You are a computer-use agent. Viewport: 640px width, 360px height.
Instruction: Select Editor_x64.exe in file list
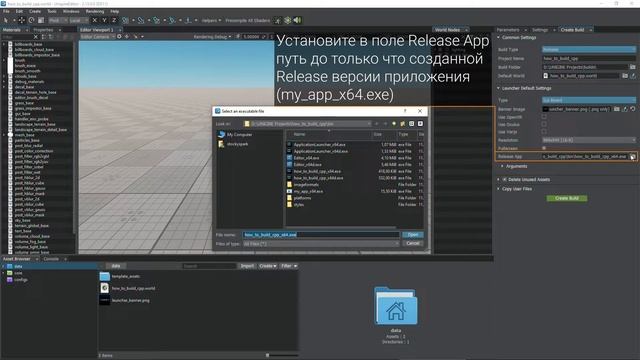coord(306,158)
